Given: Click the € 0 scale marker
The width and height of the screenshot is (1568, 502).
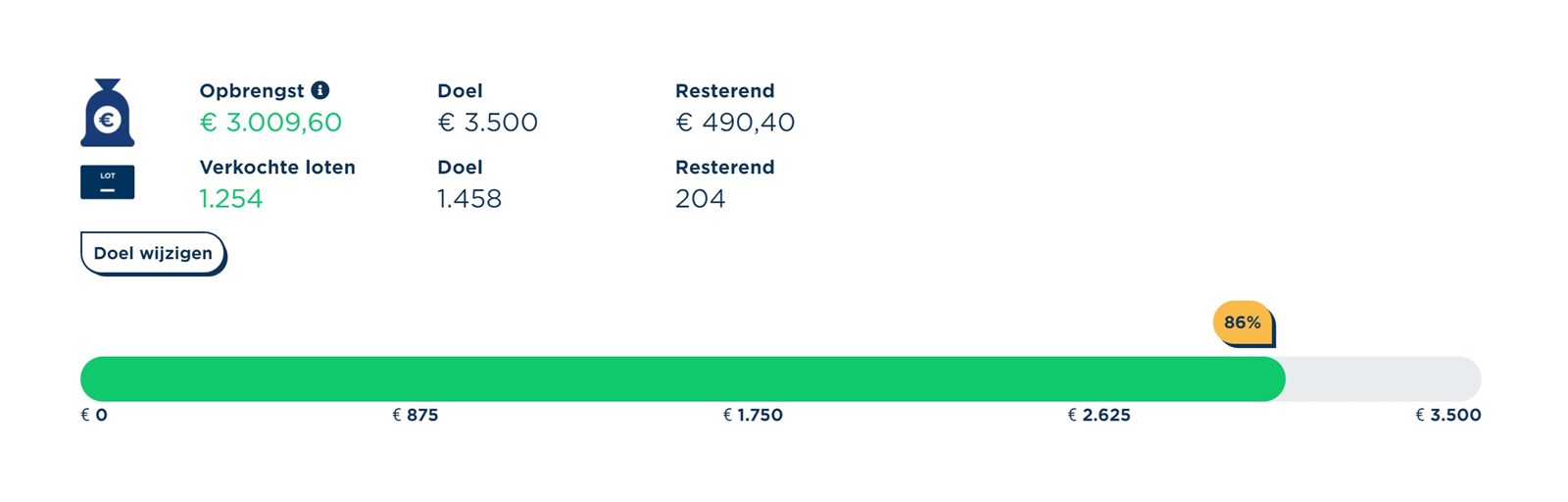Looking at the screenshot, I should tap(94, 415).
